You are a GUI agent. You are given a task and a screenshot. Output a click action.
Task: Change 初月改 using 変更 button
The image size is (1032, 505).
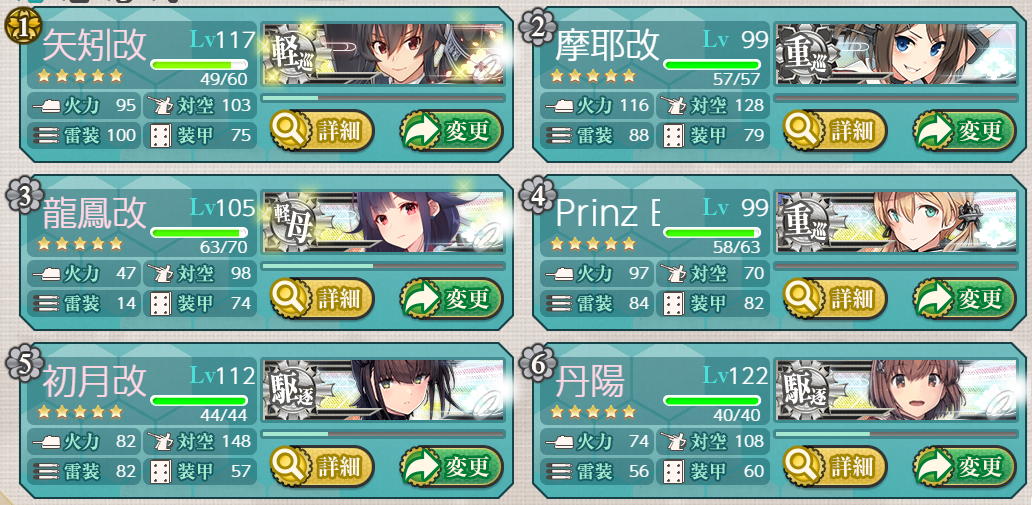pyautogui.click(x=452, y=467)
